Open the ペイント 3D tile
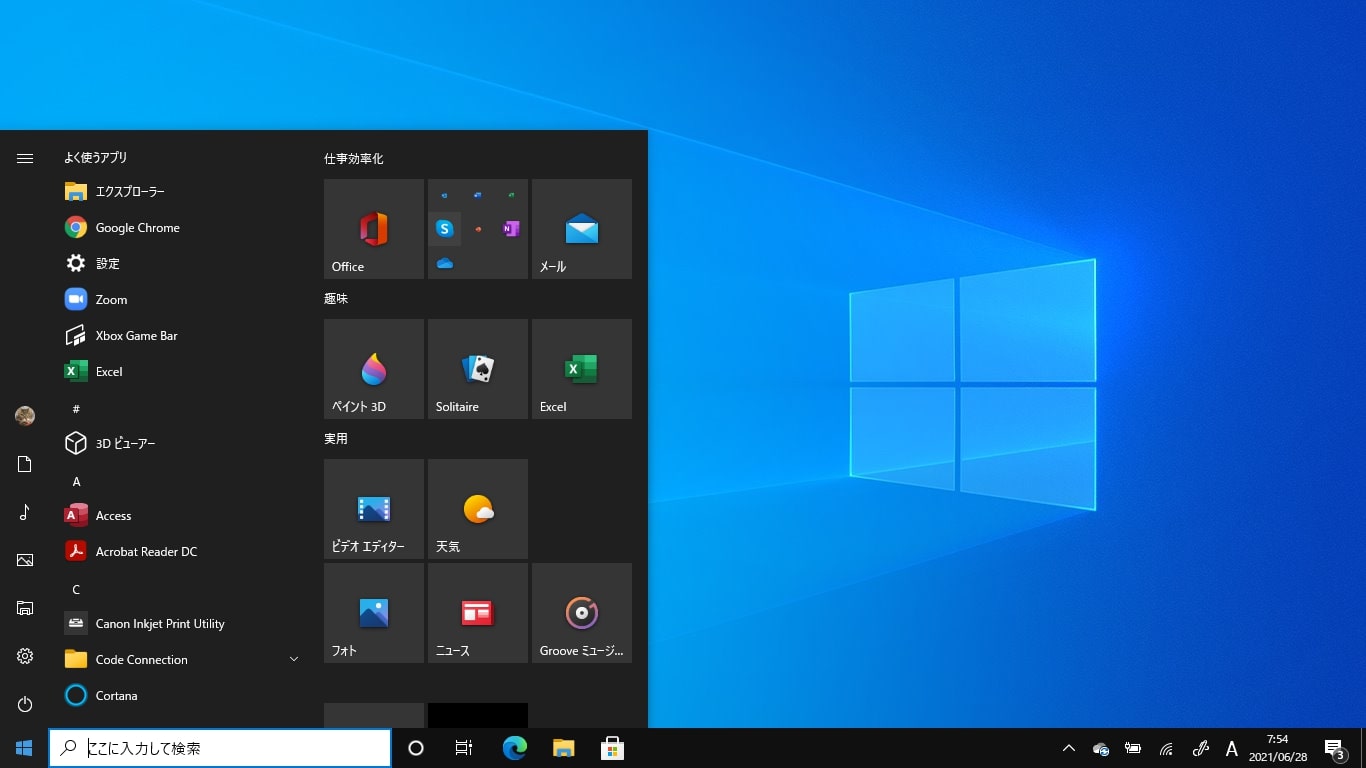This screenshot has width=1366, height=768. (x=374, y=369)
